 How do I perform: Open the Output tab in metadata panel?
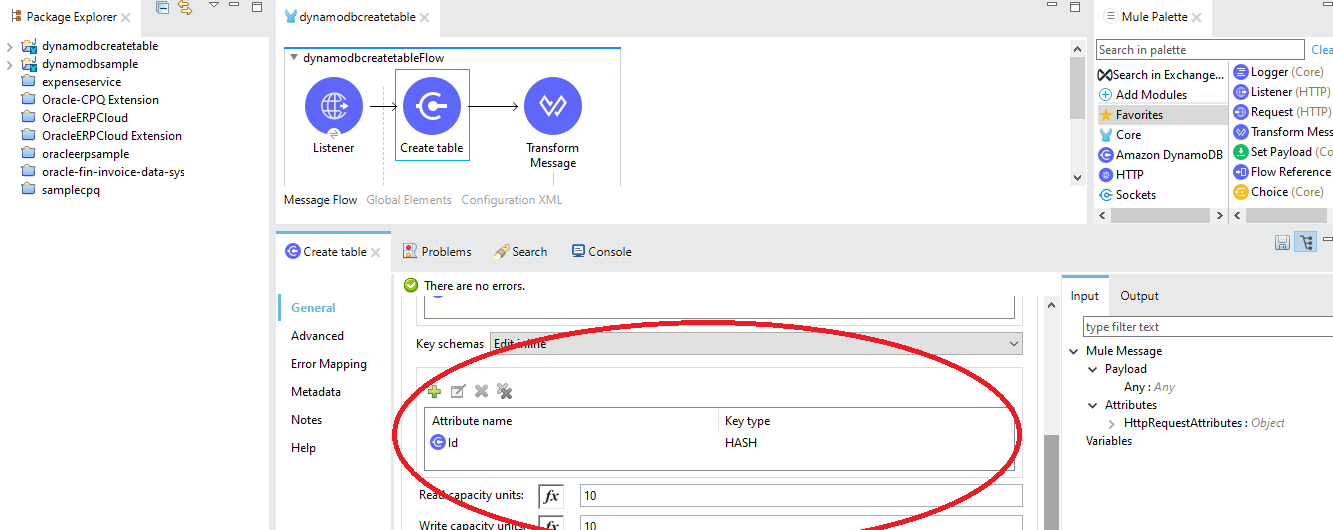coord(1139,296)
